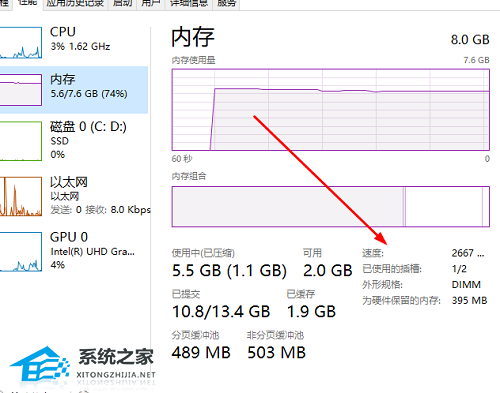This screenshot has width=500, height=393.
Task: Switch to the 启动 tab
Action: tap(122, 4)
